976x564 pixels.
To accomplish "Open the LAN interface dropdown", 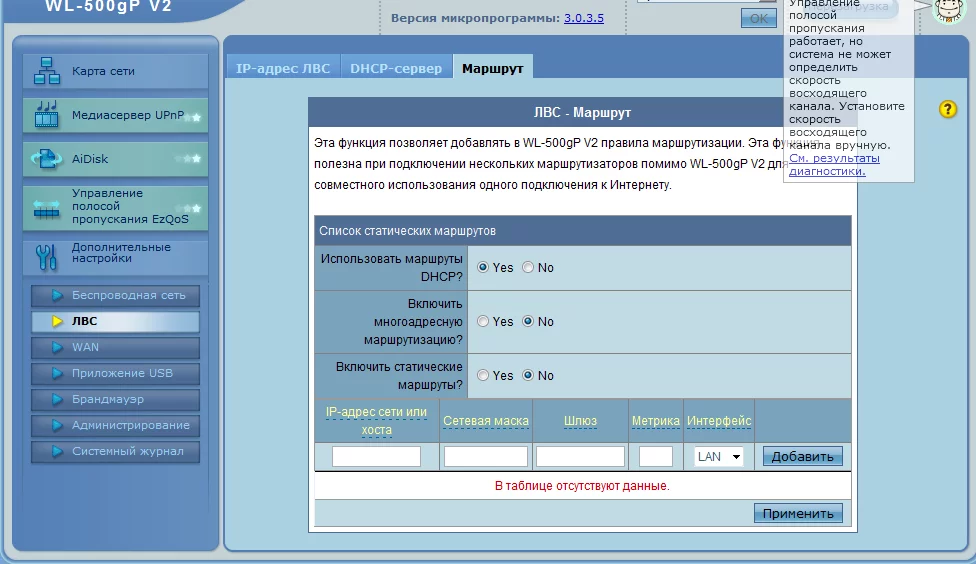I will [x=719, y=457].
